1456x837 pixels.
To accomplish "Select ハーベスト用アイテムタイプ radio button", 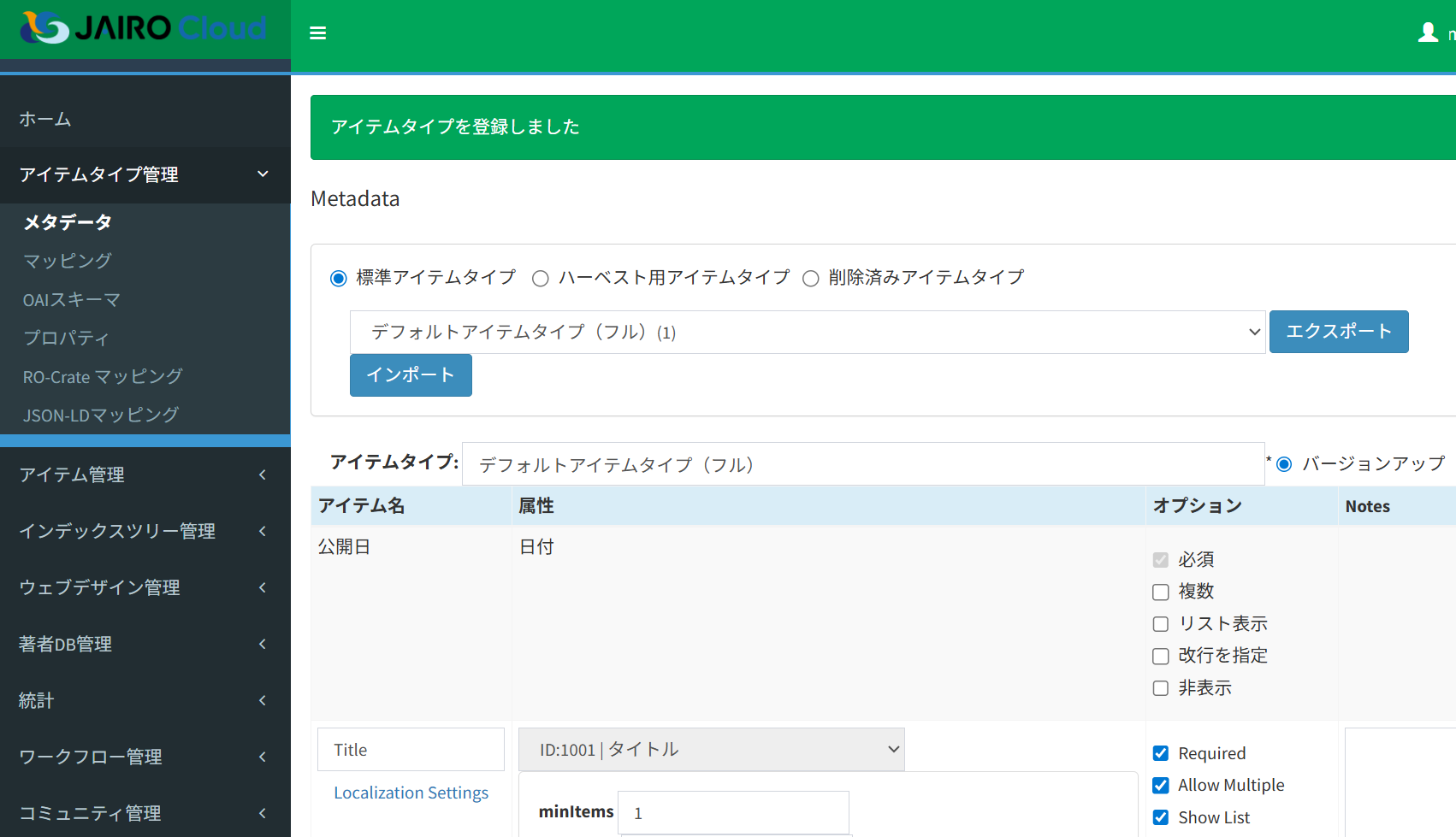I will click(540, 279).
